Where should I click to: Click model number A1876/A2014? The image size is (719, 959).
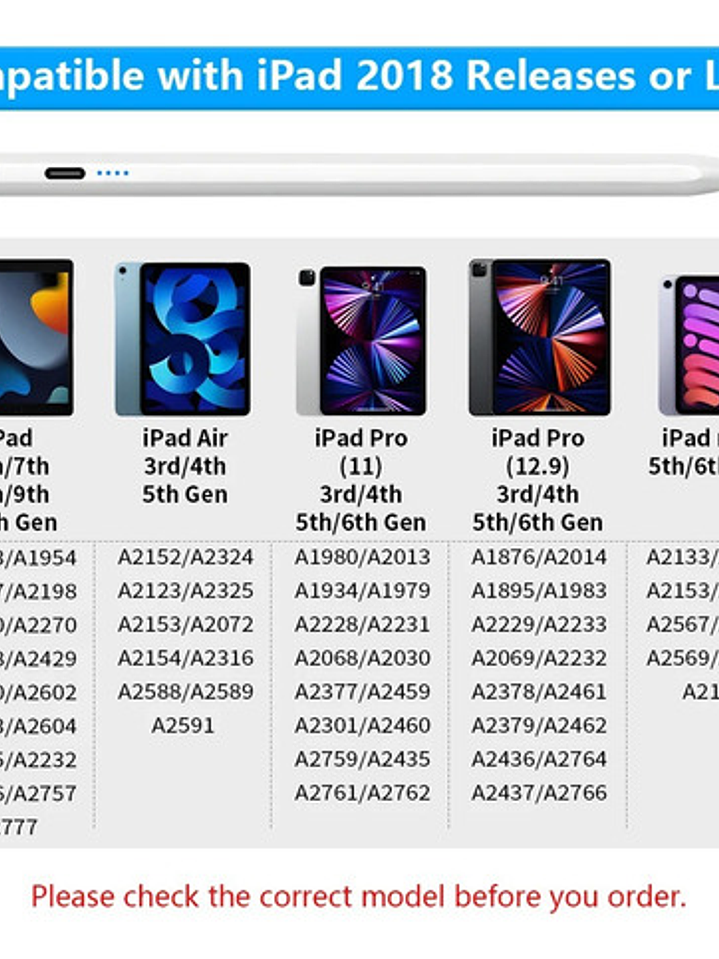[539, 557]
